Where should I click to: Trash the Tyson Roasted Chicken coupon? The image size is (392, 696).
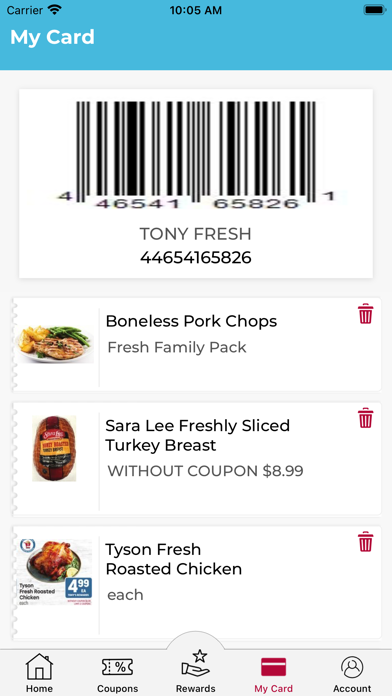365,542
